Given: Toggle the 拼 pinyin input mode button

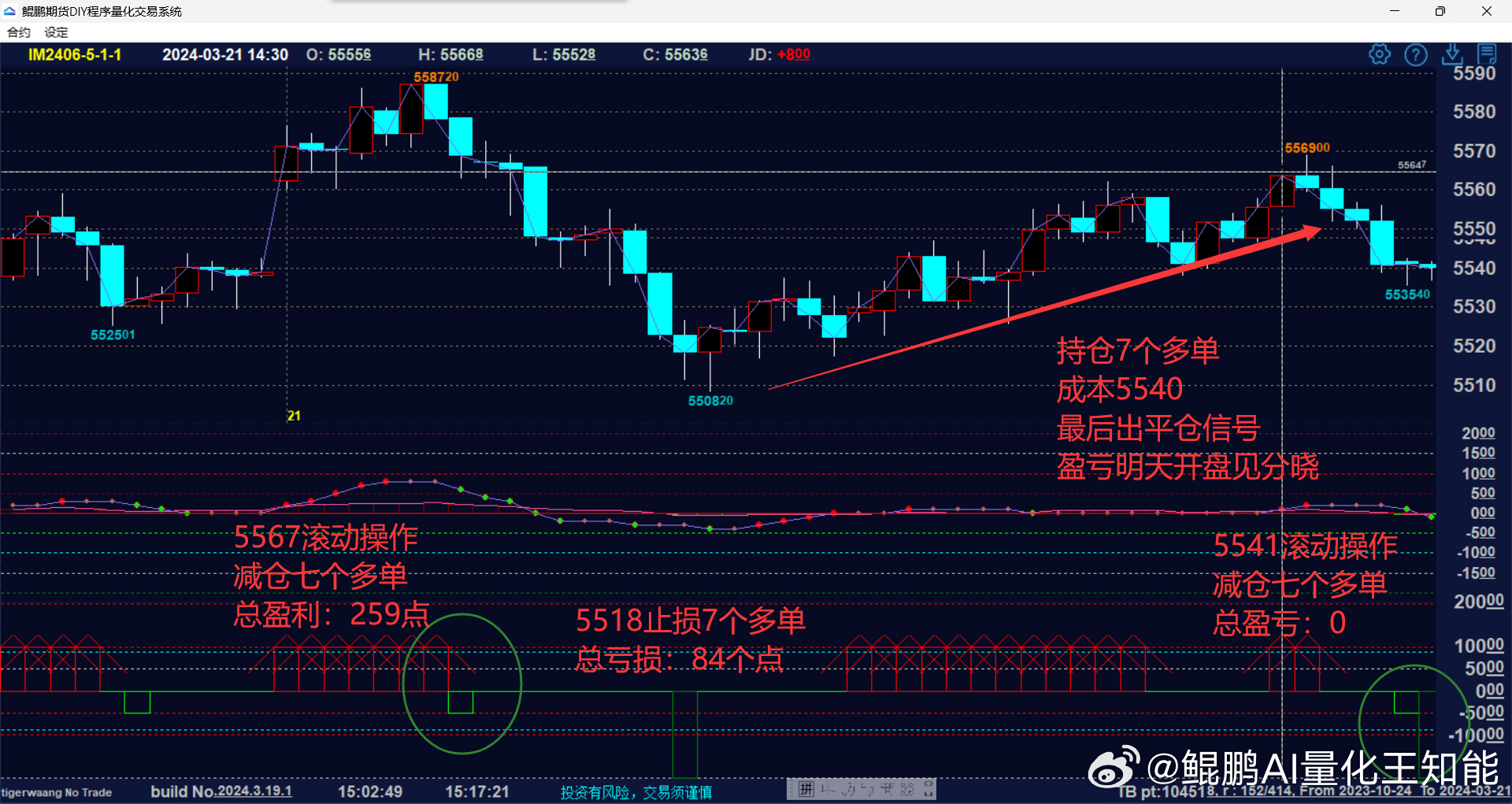Looking at the screenshot, I should 806,789.
